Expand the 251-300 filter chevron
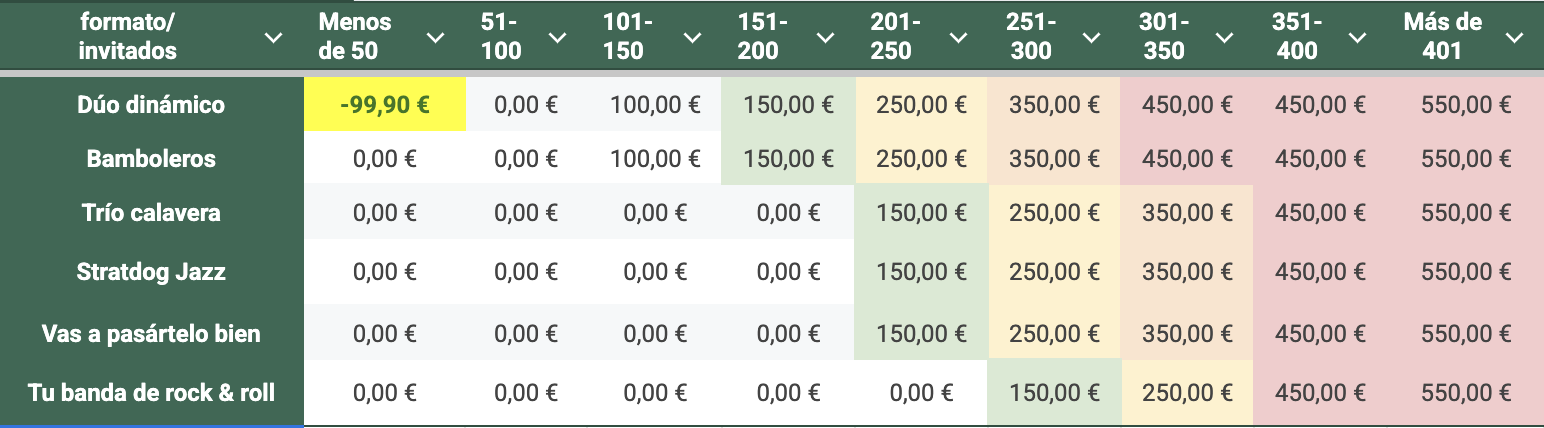 point(1091,38)
